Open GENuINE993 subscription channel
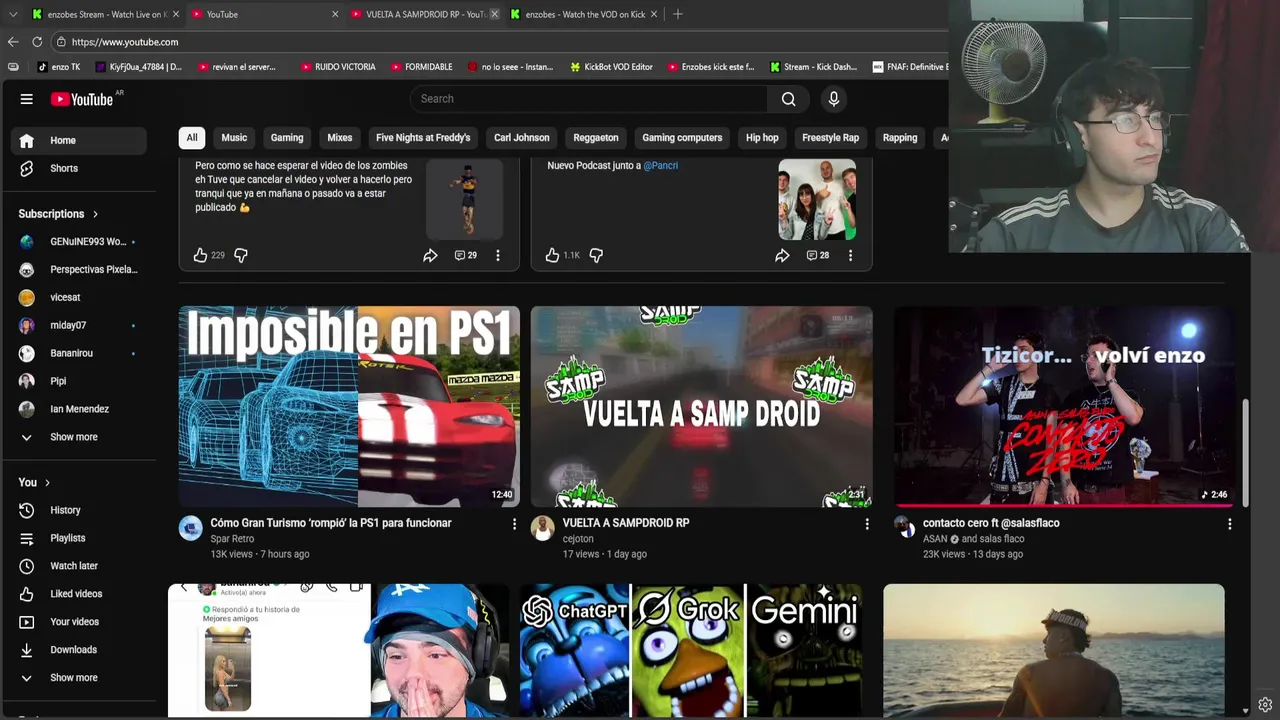 click(78, 242)
